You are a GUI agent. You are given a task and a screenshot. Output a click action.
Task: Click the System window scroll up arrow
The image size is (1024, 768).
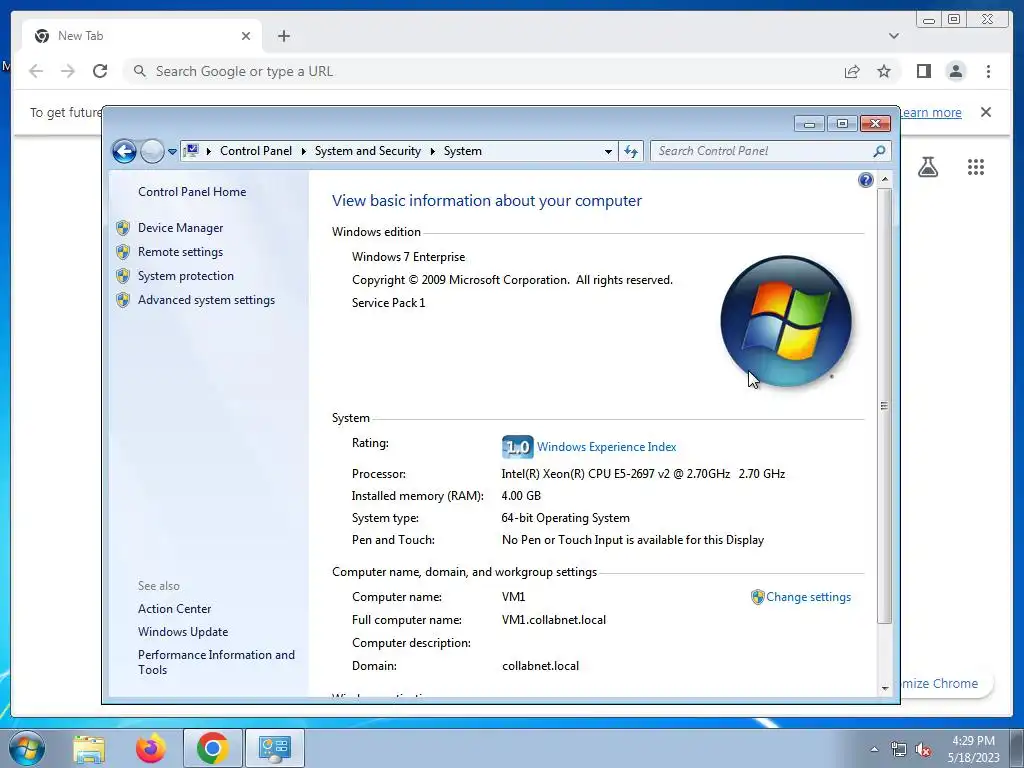(x=885, y=179)
